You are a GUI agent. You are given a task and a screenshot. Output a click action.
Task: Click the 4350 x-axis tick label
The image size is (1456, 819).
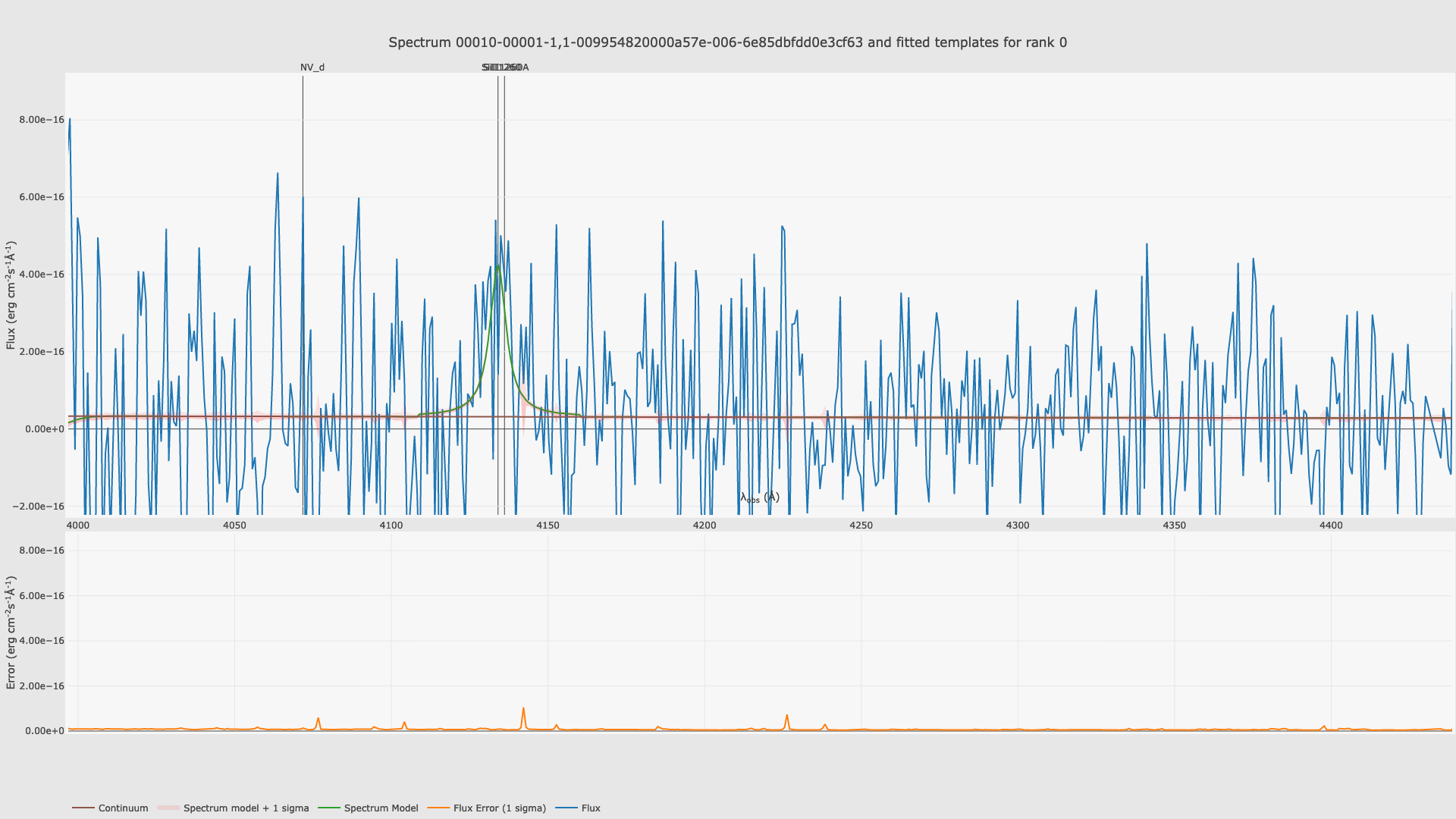(x=1174, y=526)
